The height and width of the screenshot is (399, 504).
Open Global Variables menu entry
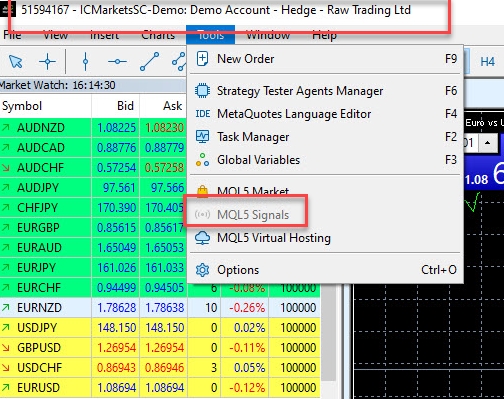[x=325, y=160]
